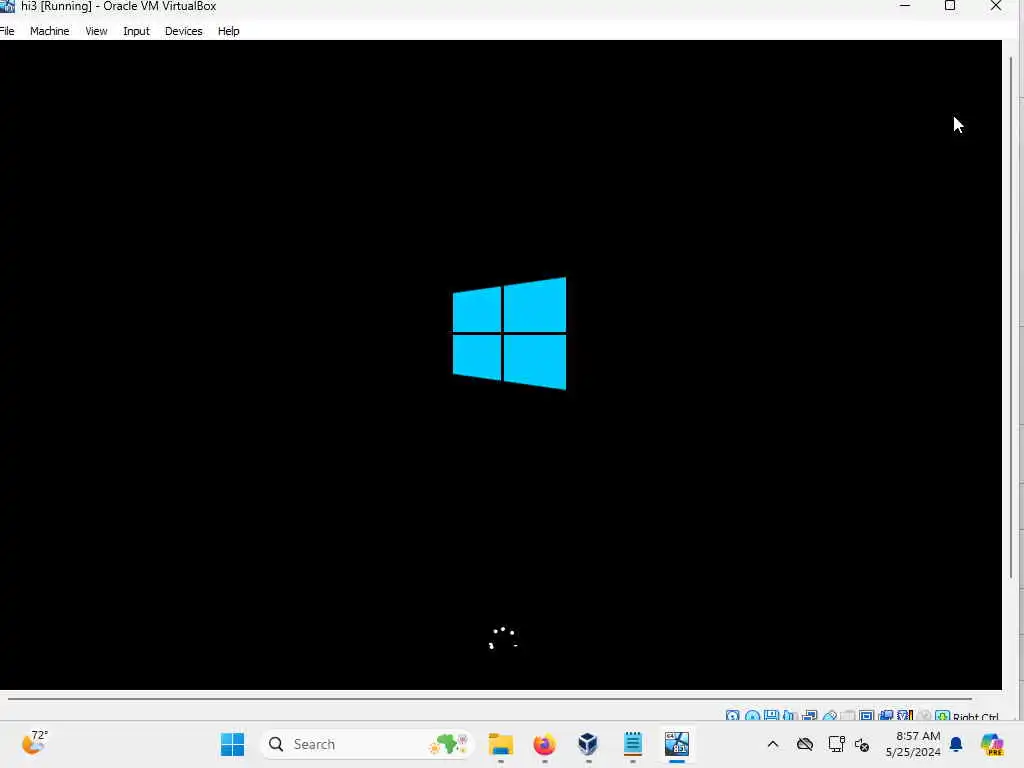Click the display settings status icon
This screenshot has width=1024, height=768.
(867, 715)
